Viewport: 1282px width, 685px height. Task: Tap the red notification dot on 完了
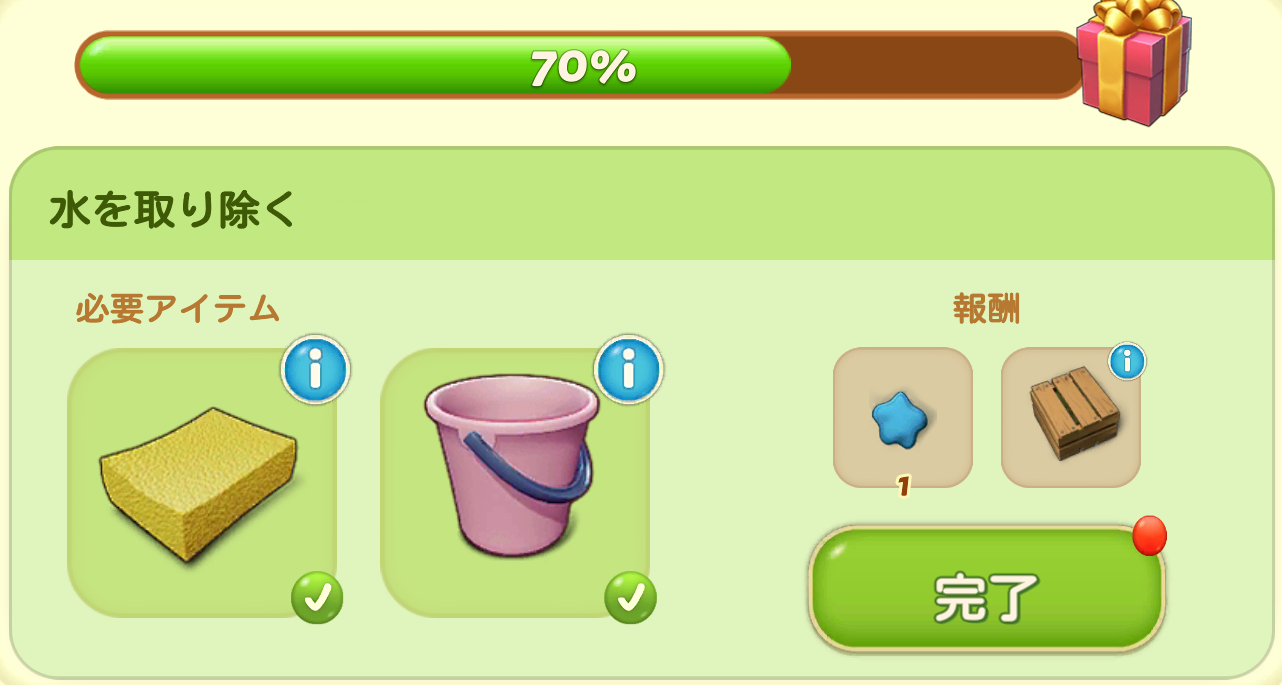1150,536
